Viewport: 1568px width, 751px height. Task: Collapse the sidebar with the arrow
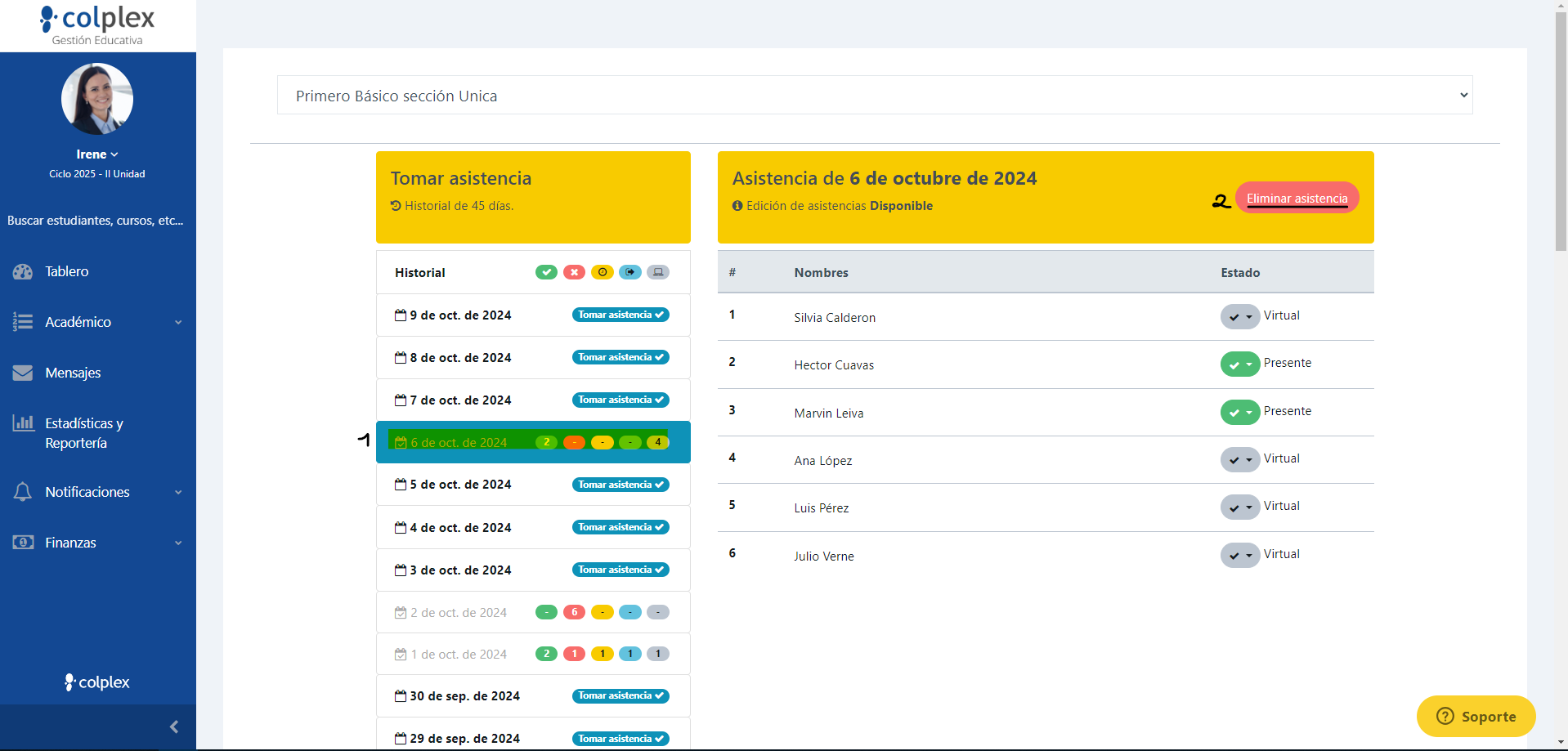pyautogui.click(x=174, y=726)
